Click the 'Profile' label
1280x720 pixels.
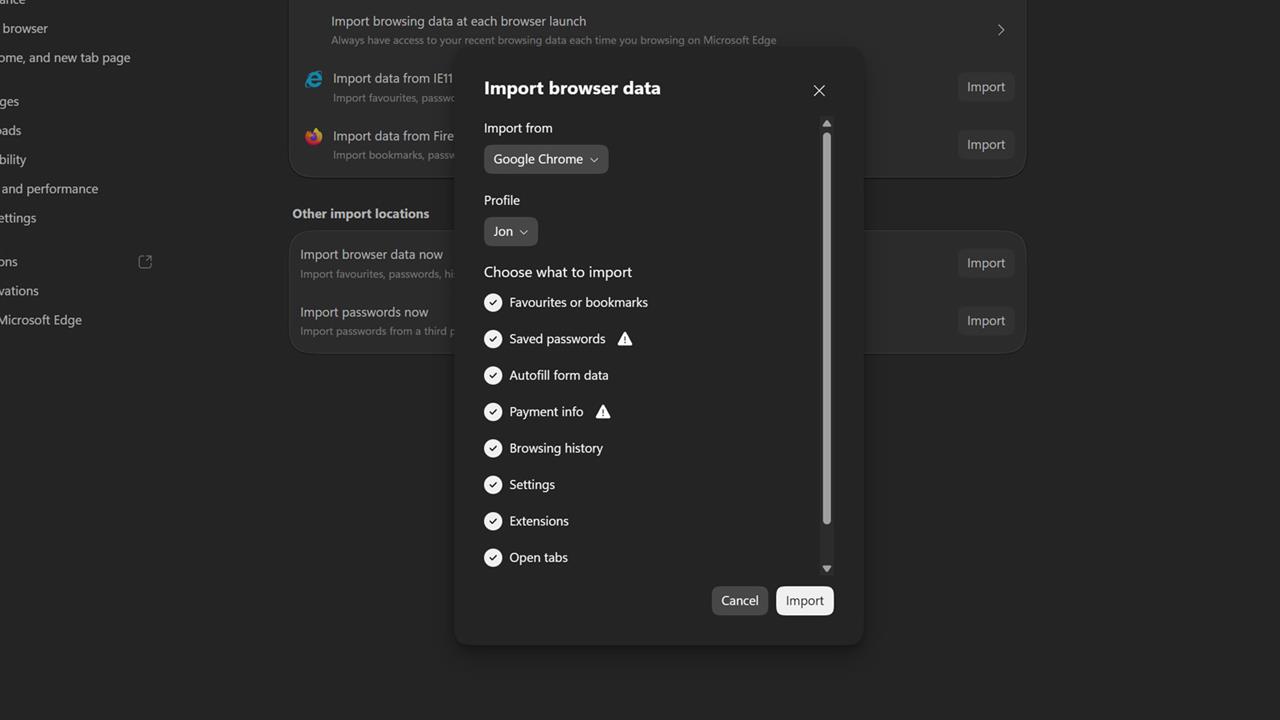coord(502,200)
